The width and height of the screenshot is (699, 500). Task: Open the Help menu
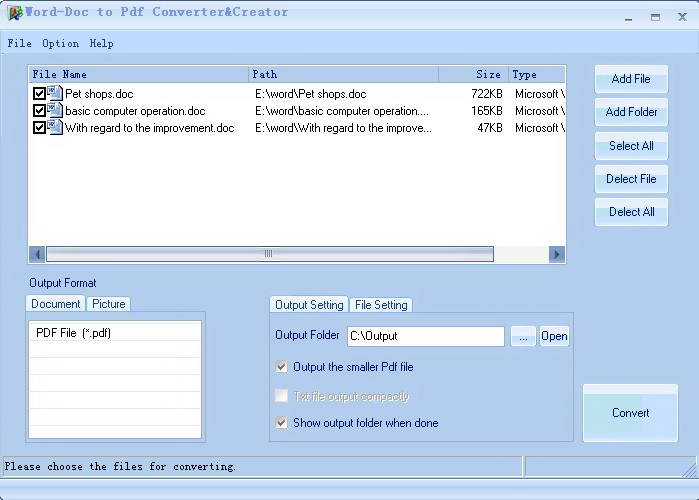102,43
